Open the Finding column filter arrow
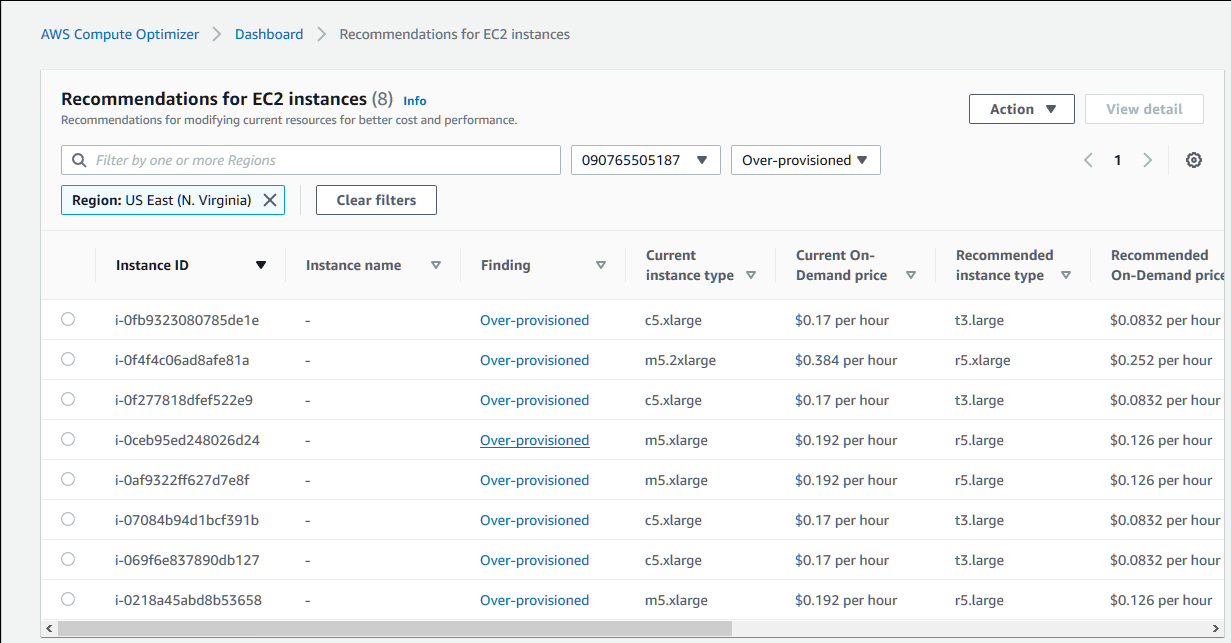Viewport: 1231px width, 643px height. [601, 265]
